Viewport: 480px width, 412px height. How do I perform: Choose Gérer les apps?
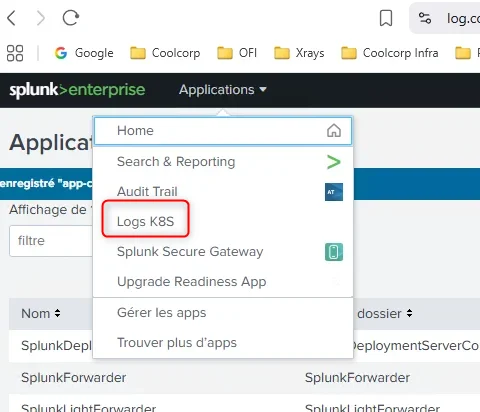223,313
